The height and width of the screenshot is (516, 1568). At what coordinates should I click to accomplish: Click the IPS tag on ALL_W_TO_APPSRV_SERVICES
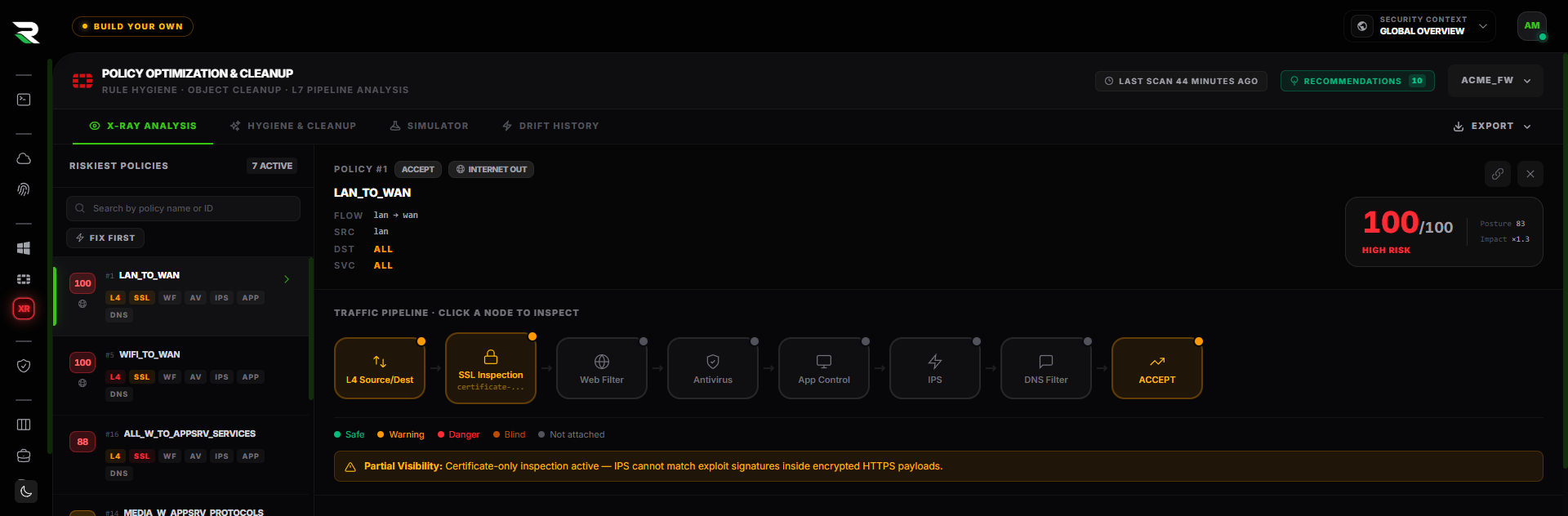[221, 456]
